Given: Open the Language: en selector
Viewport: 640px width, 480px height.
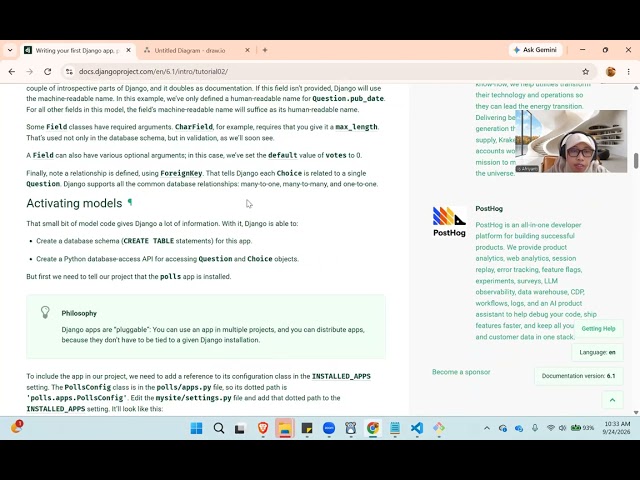Looking at the screenshot, I should [598, 352].
